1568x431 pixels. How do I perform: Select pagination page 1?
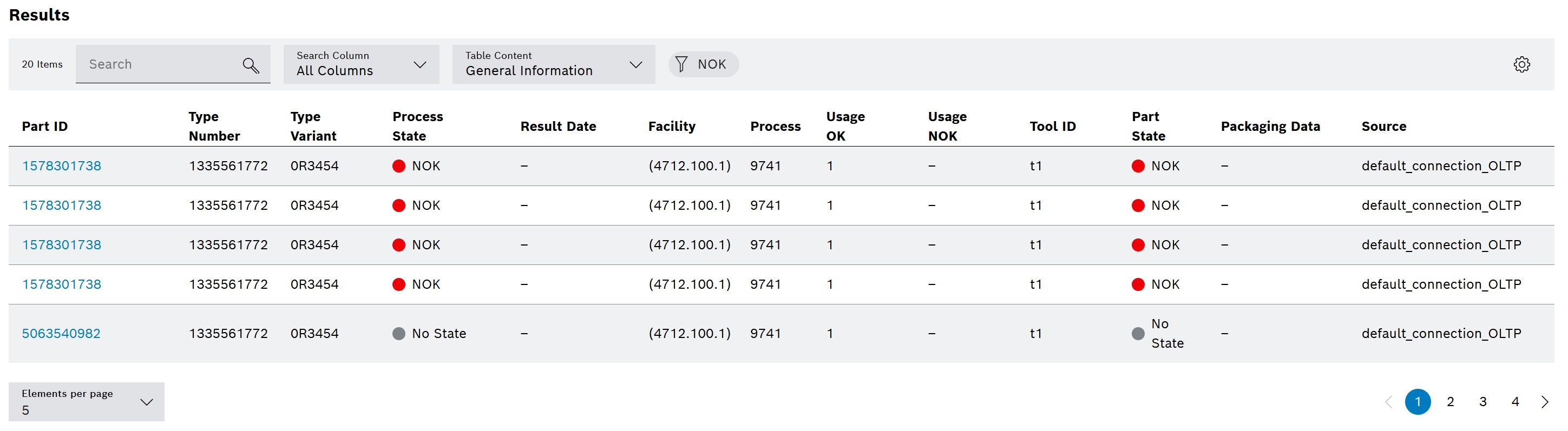pos(1418,402)
